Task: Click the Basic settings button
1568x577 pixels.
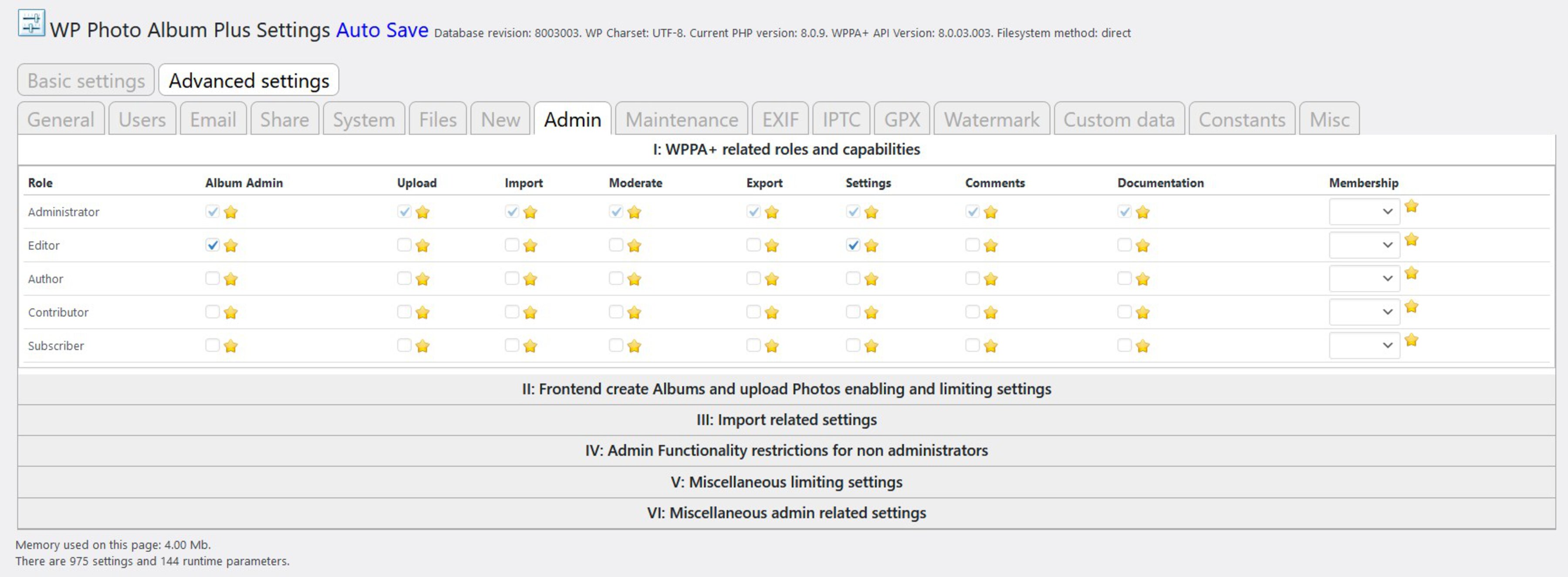Action: click(x=86, y=80)
